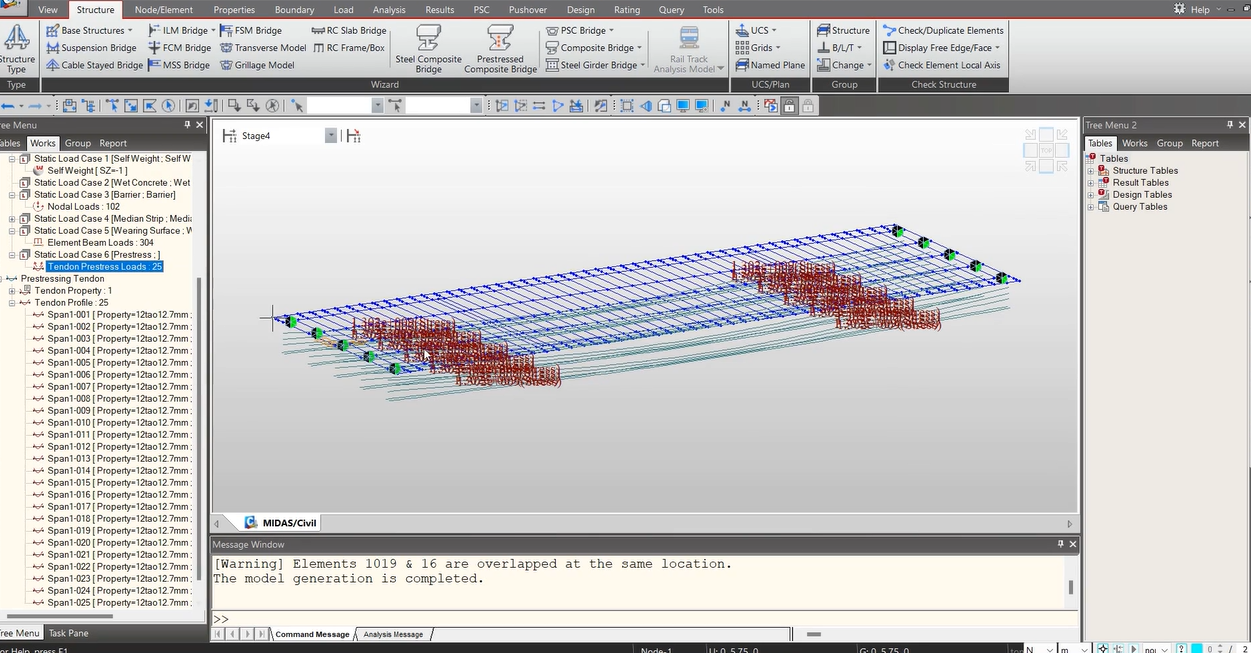1251x653 pixels.
Task: Switch to Analysis Message tab
Action: pyautogui.click(x=393, y=634)
